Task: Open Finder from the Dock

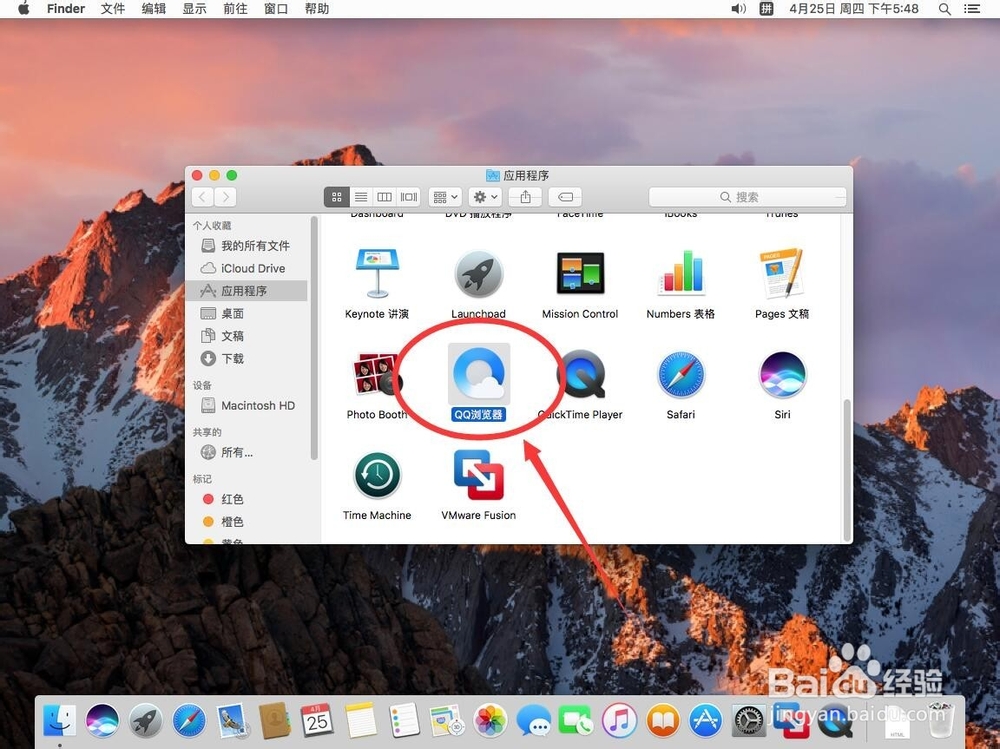Action: 60,721
